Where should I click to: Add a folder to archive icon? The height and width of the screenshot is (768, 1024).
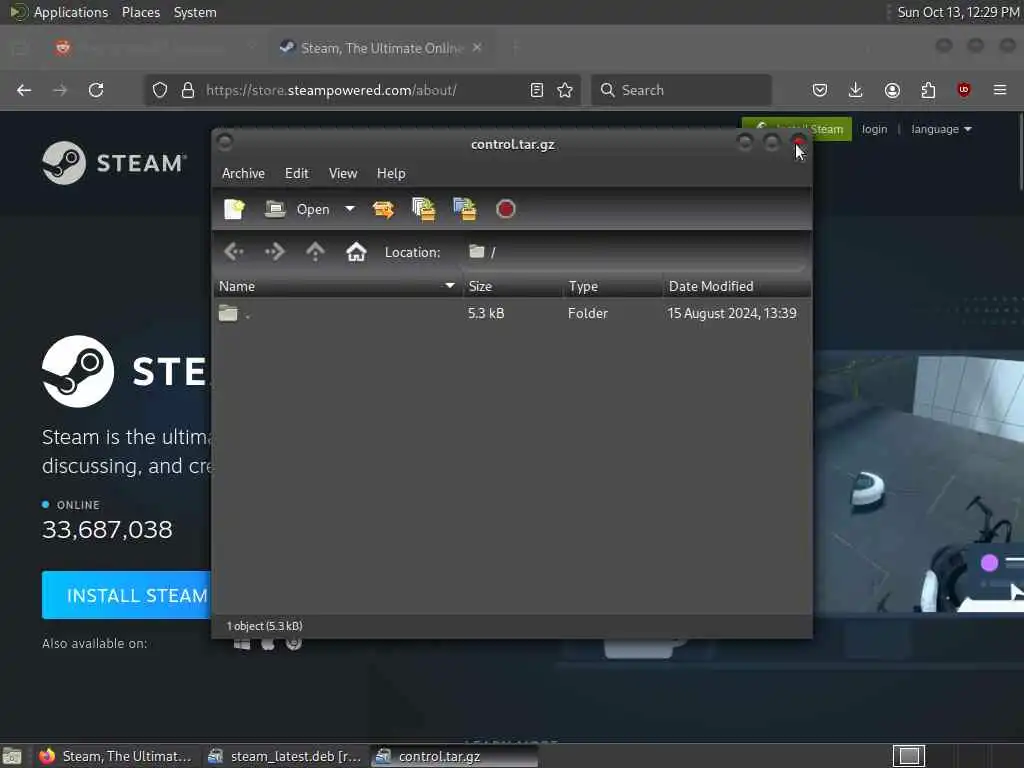coord(464,209)
